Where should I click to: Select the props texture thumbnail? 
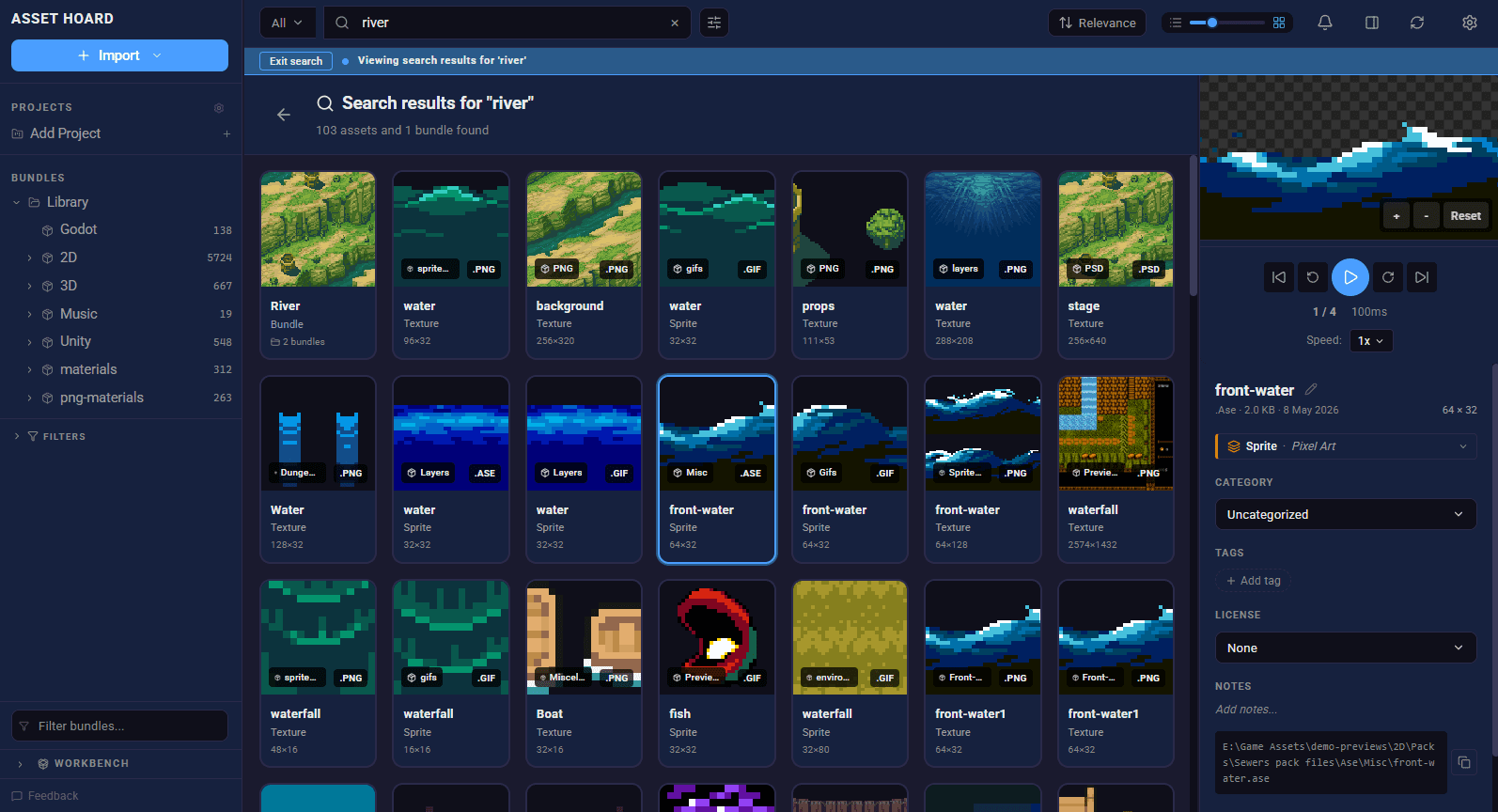[850, 228]
